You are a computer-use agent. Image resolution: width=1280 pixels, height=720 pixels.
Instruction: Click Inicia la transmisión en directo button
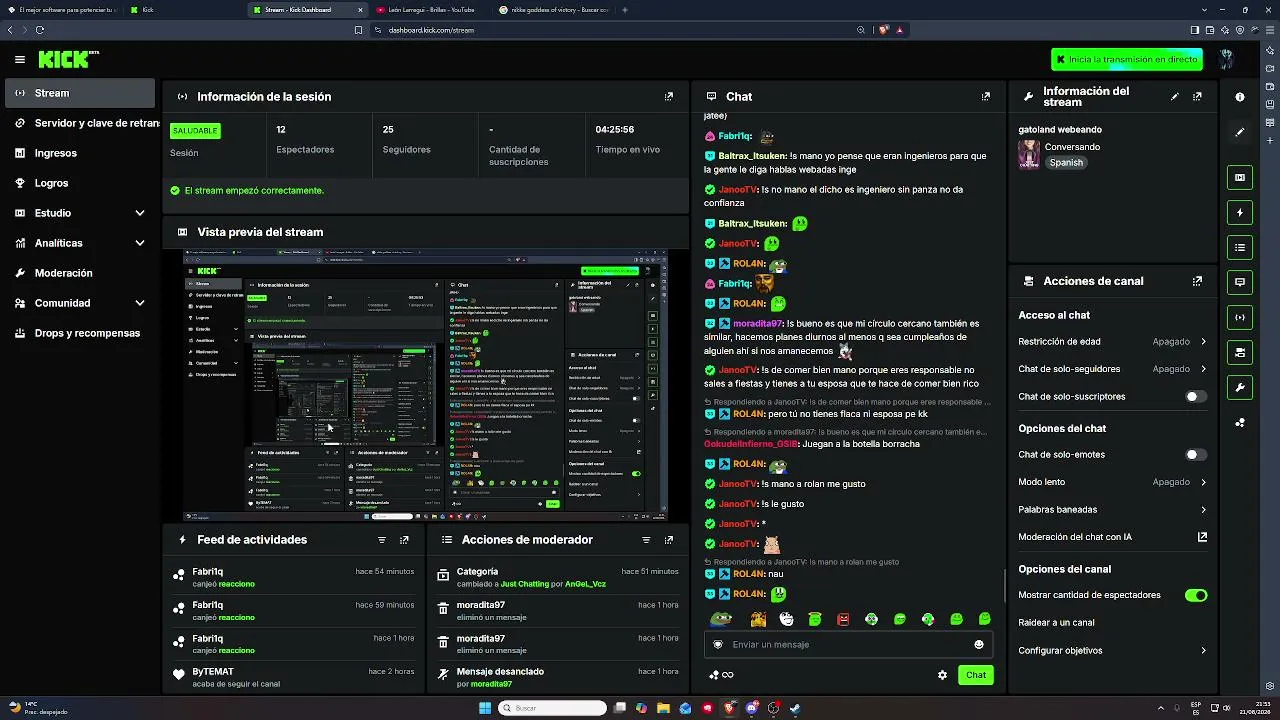click(x=1127, y=60)
